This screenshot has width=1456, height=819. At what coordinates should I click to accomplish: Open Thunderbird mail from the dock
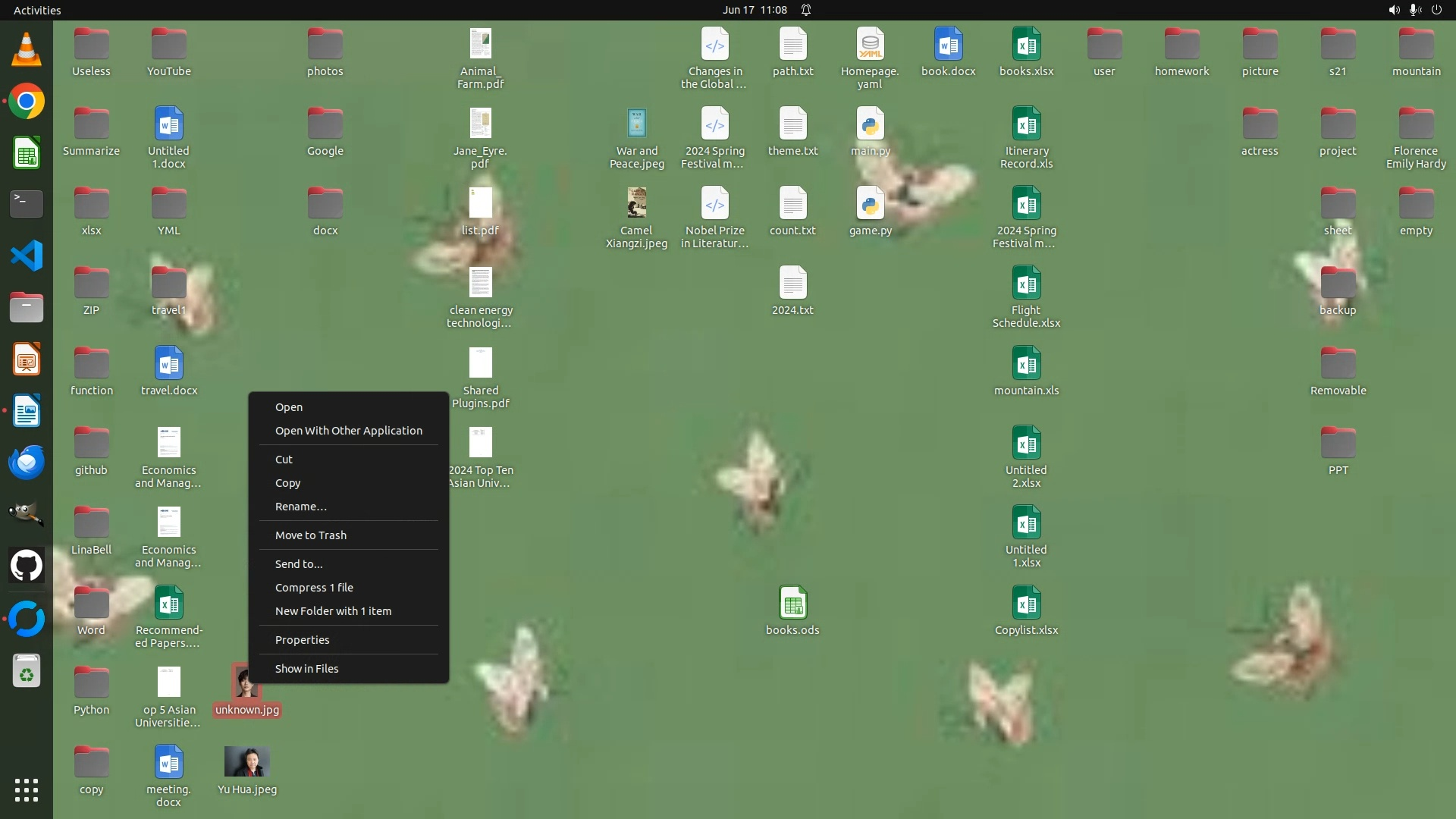pos(27,463)
